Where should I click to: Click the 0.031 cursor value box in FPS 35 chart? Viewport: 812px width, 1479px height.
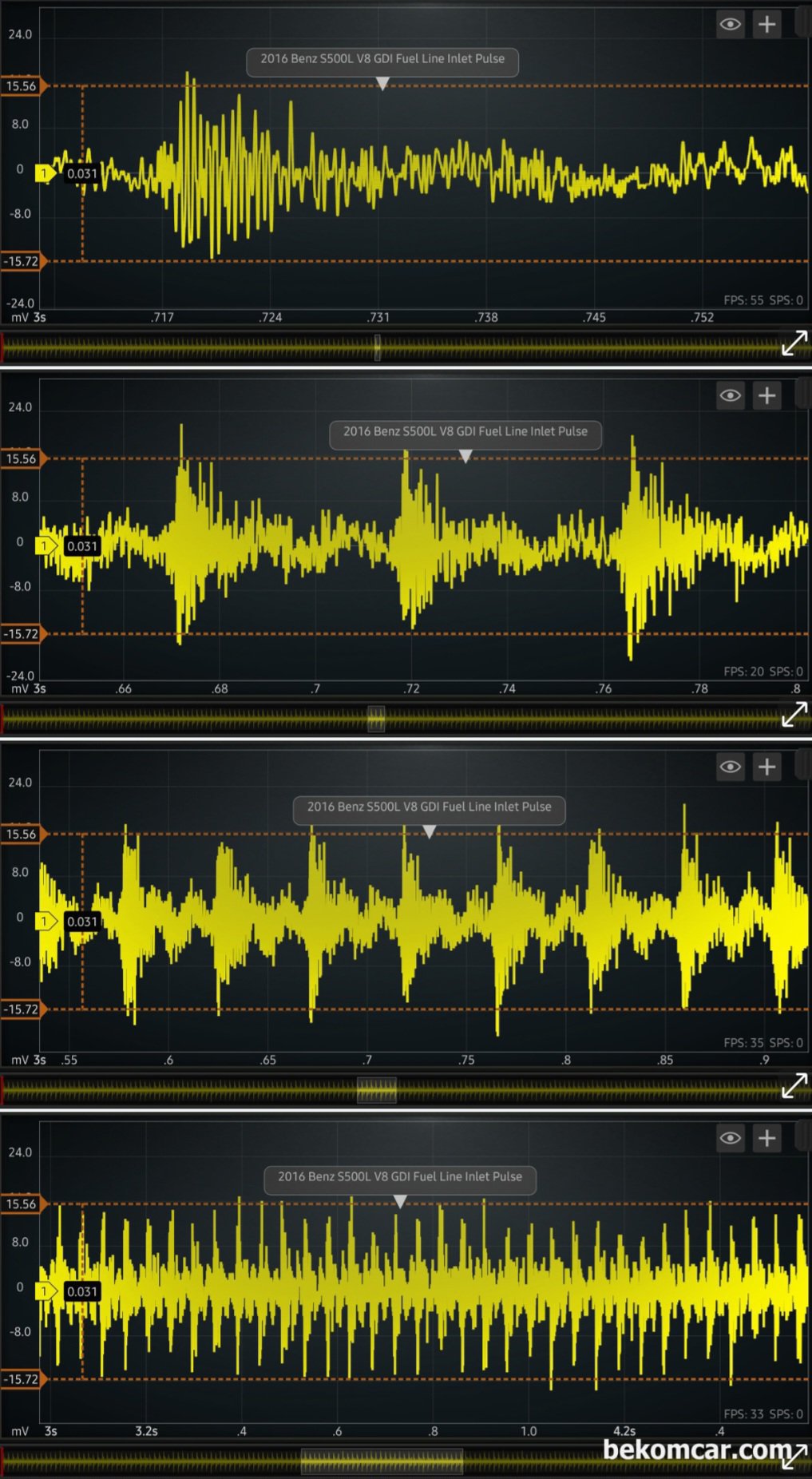81,922
